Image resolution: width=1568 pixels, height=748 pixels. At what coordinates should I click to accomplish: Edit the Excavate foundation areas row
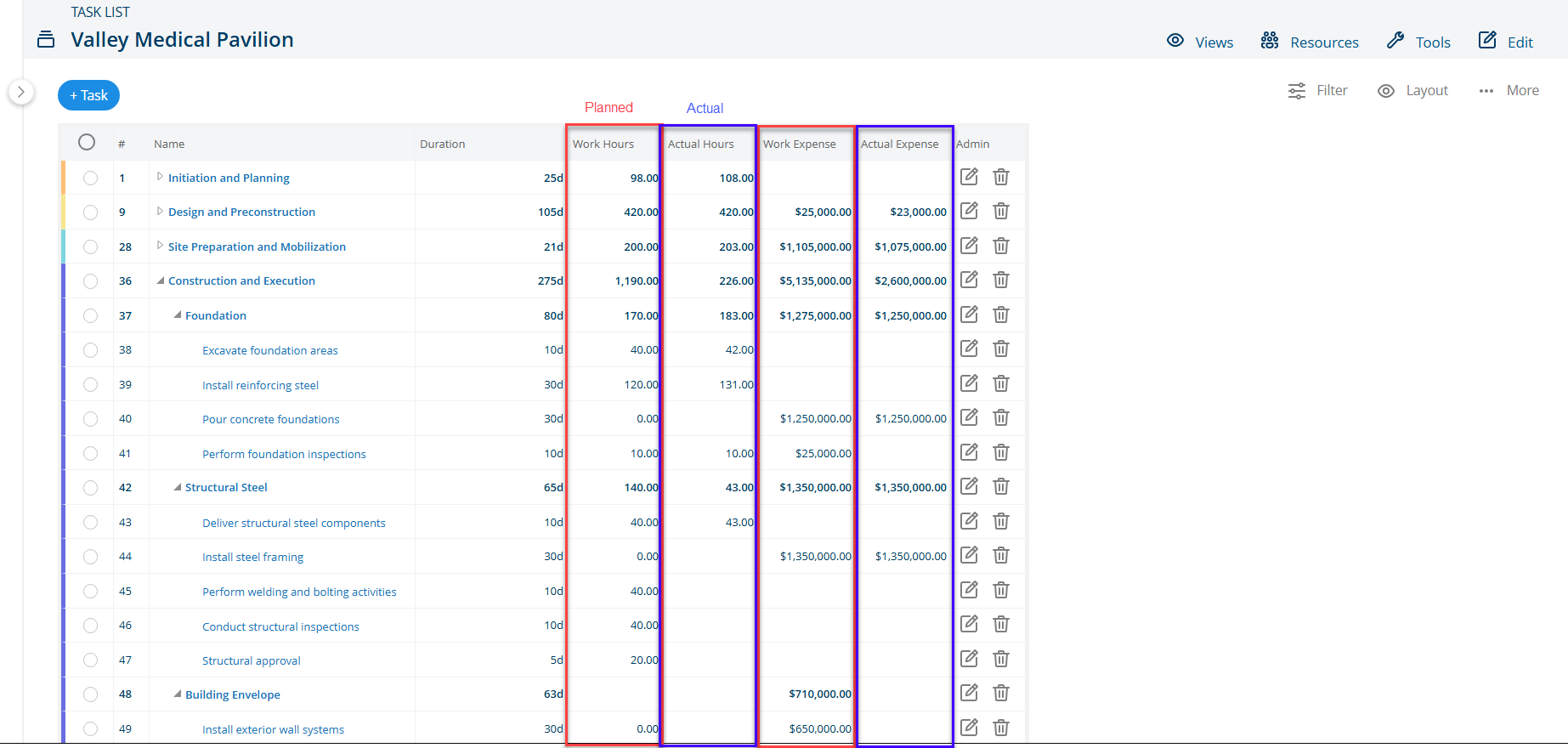(x=969, y=348)
